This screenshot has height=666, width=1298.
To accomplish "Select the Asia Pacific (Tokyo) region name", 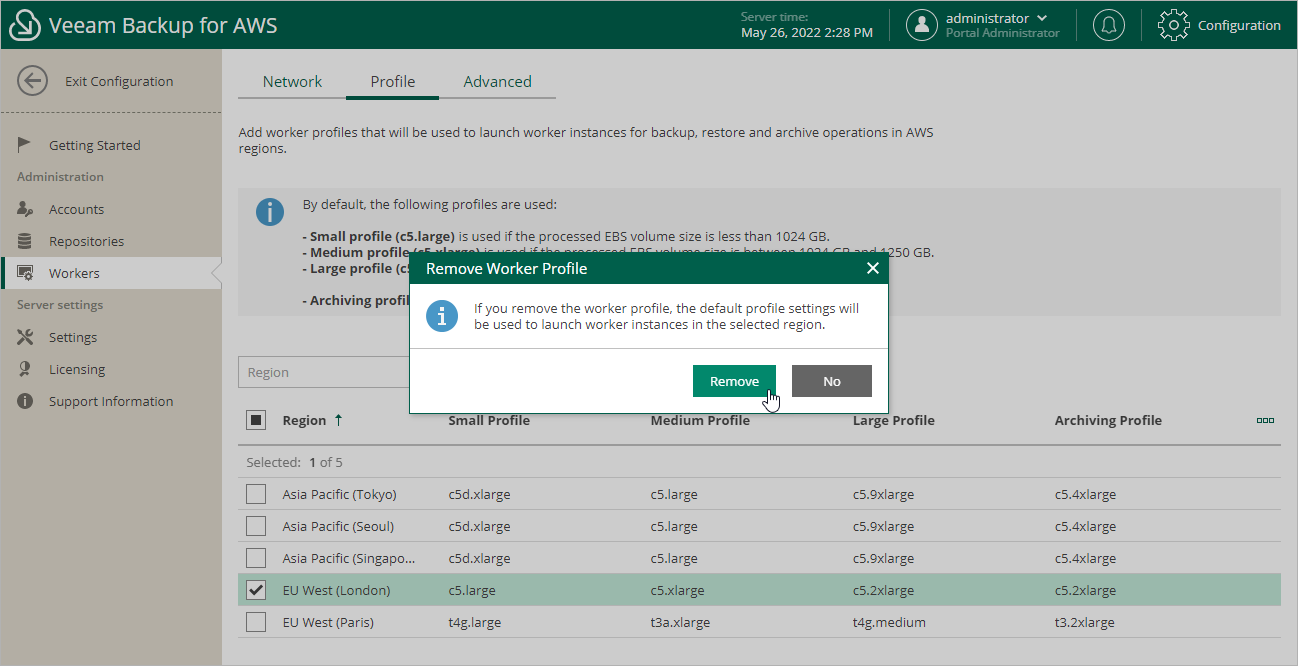I will click(339, 494).
